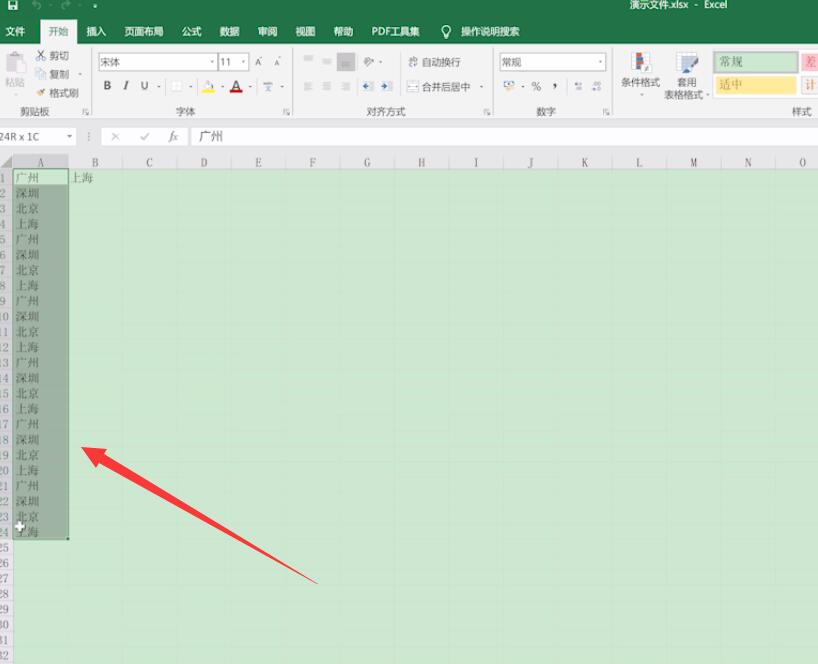
Task: Click the Cut (剪切) scissors icon
Action: (41, 56)
